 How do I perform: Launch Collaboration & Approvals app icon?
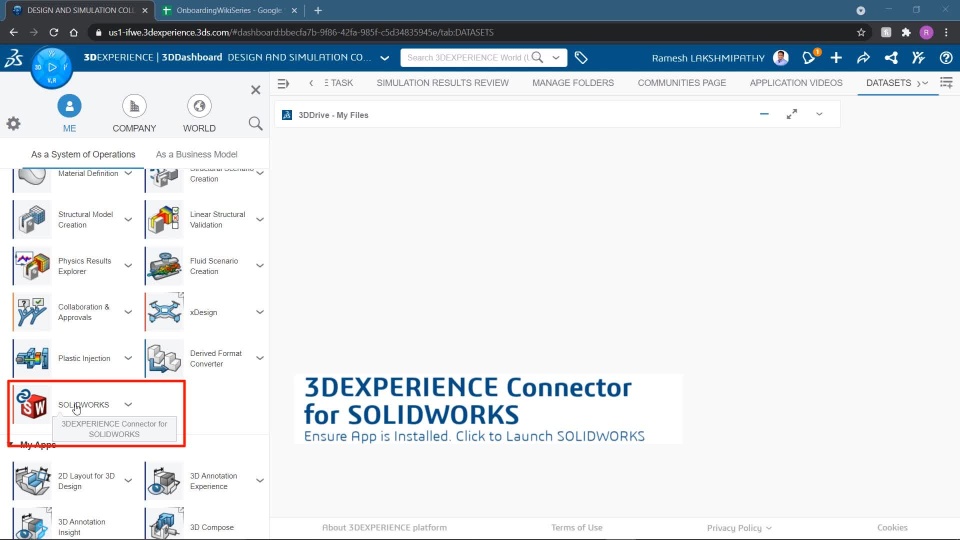pyautogui.click(x=32, y=312)
